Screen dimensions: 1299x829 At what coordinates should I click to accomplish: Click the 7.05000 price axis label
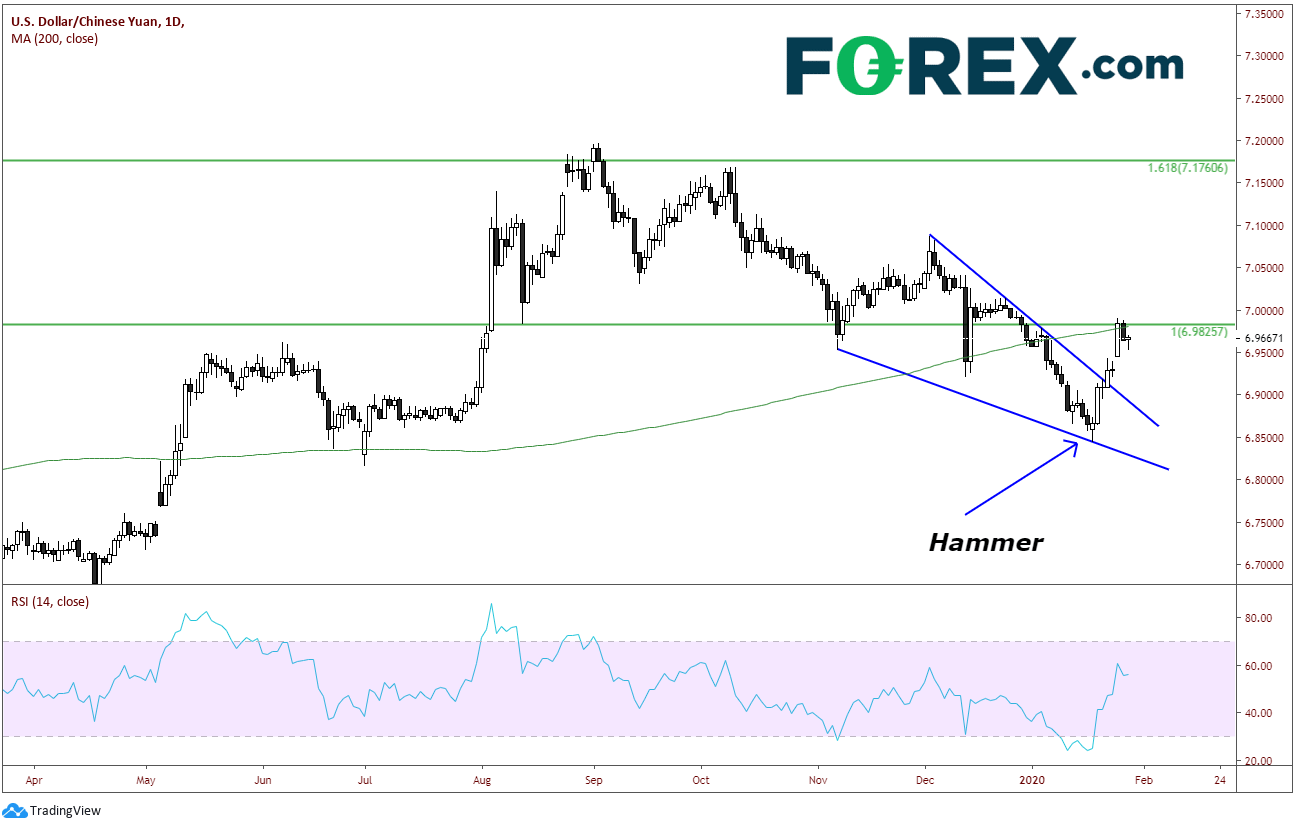pyautogui.click(x=1263, y=268)
